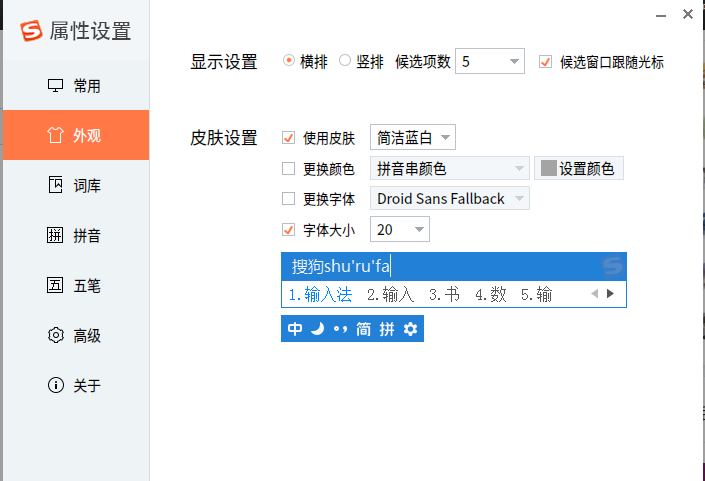Minimize the 属性设置 window

(x=660, y=15)
